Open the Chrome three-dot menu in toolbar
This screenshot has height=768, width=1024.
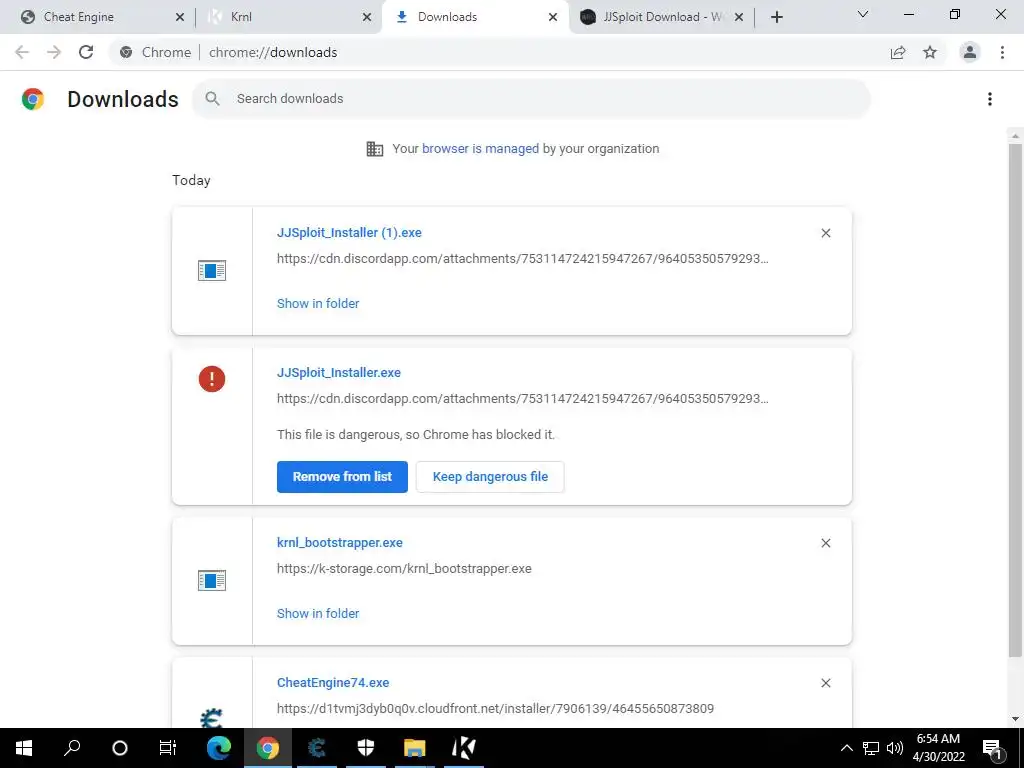pyautogui.click(x=1002, y=52)
